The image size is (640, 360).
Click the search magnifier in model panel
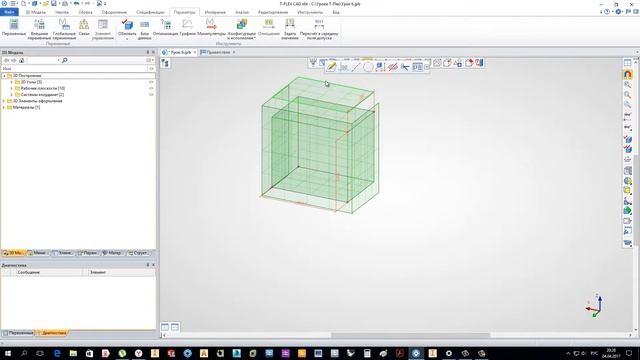point(64,60)
